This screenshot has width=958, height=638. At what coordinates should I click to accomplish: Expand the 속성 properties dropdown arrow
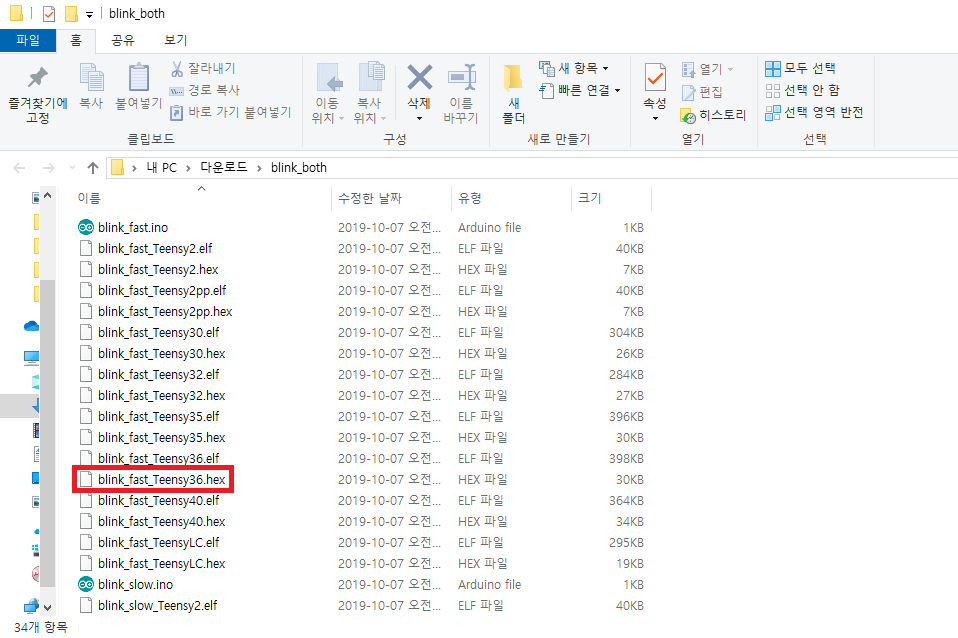[x=655, y=119]
